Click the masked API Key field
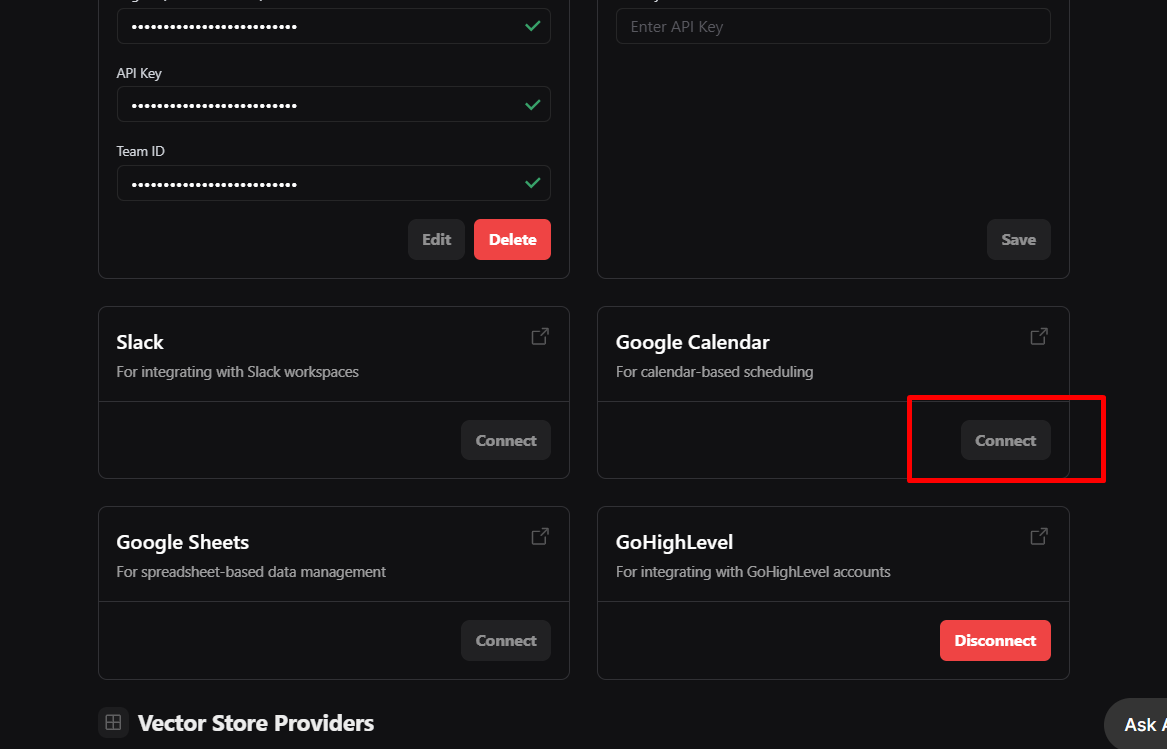The height and width of the screenshot is (749, 1167). (x=333, y=104)
